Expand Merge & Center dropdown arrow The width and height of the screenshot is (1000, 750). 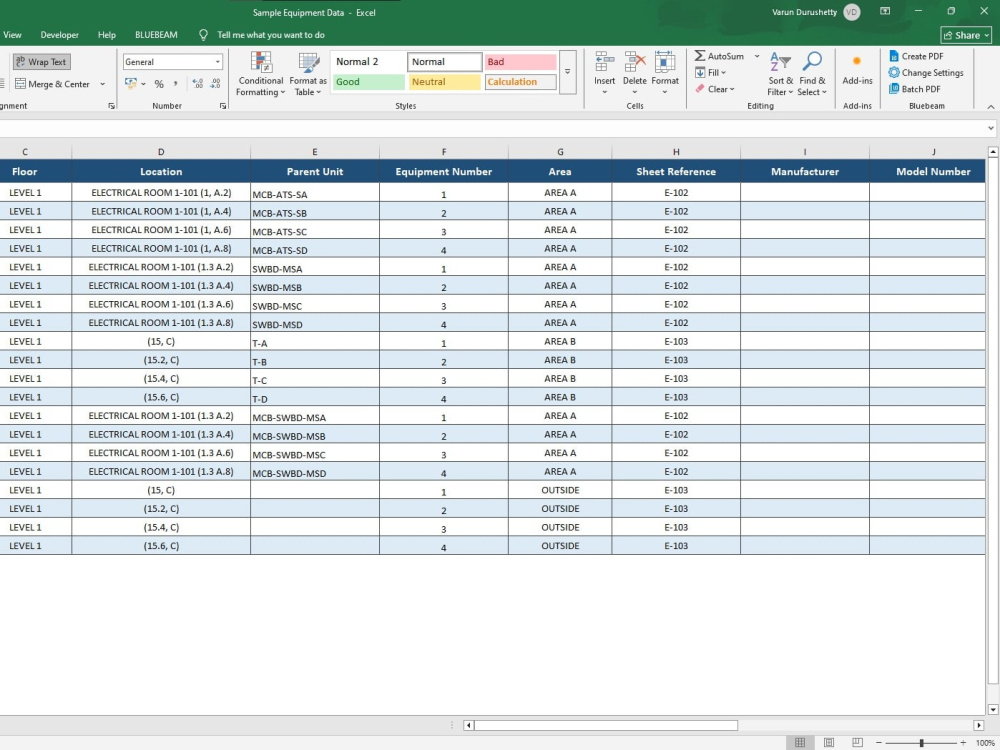pos(102,84)
